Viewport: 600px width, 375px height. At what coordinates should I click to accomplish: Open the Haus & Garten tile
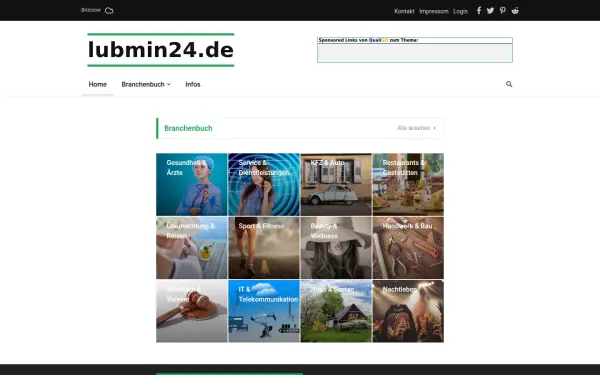click(336, 311)
